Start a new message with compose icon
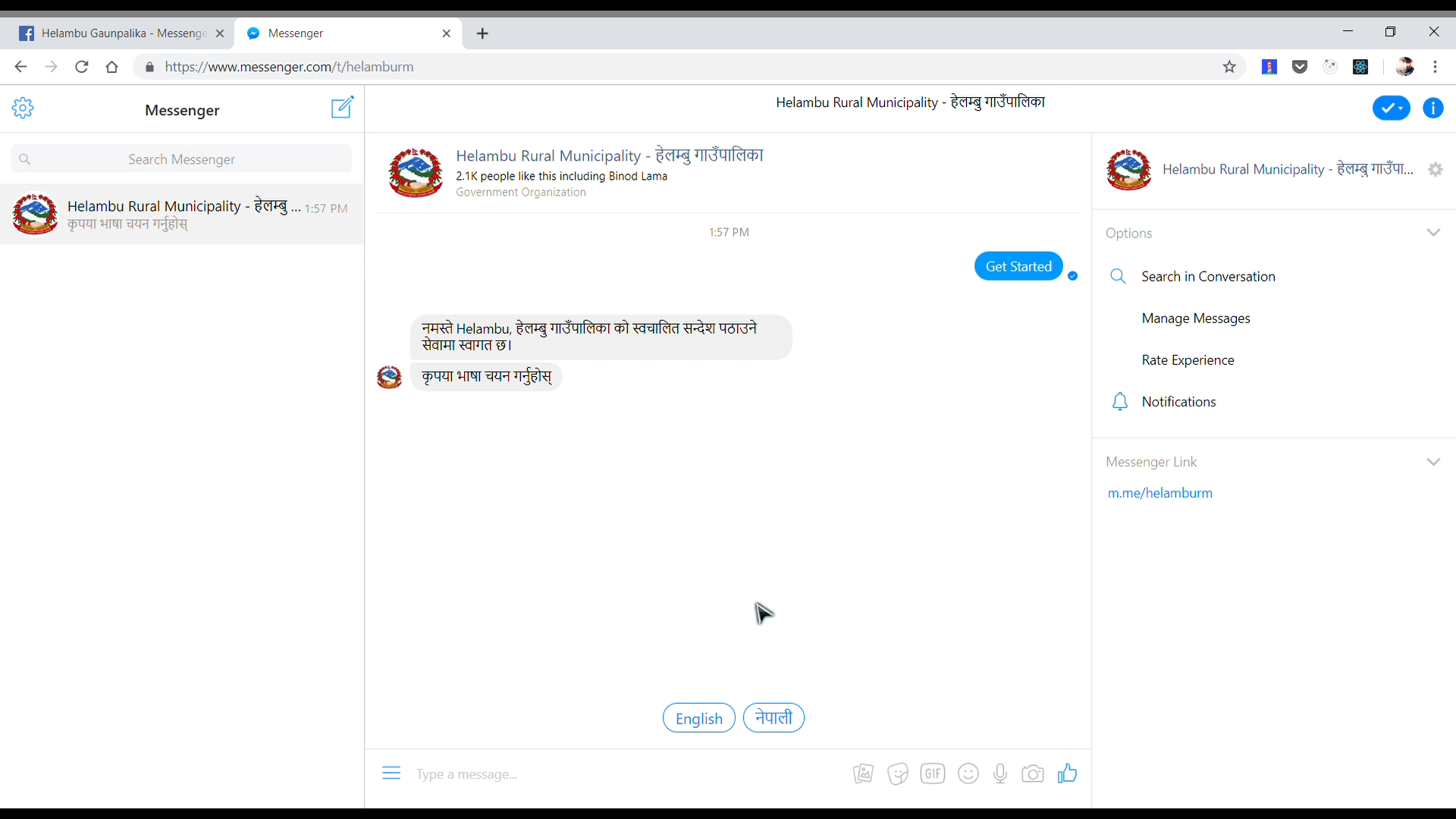 pyautogui.click(x=343, y=107)
